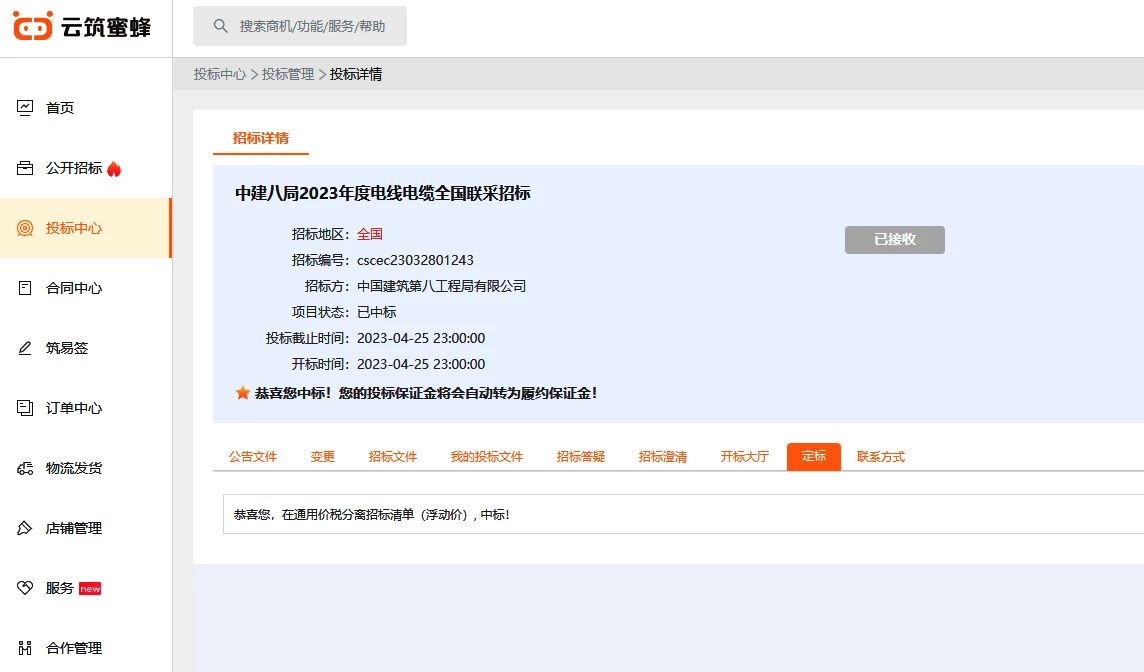The image size is (1144, 672).
Task: Click the bid number cscec23032801243
Action: coord(415,260)
